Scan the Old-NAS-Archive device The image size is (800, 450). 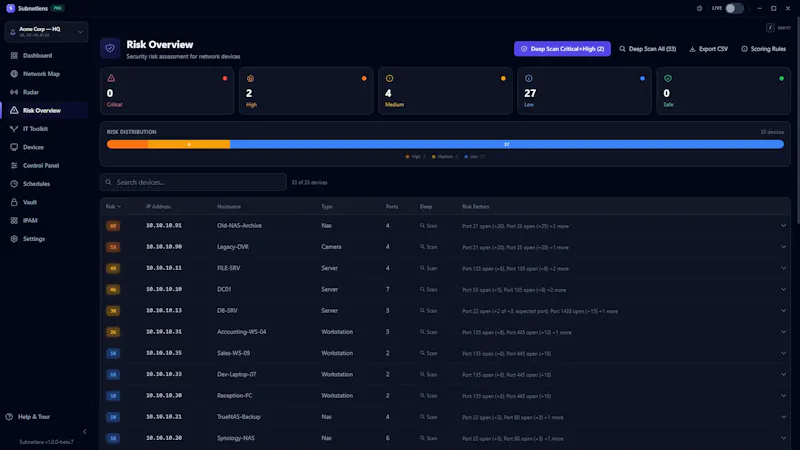pyautogui.click(x=429, y=226)
